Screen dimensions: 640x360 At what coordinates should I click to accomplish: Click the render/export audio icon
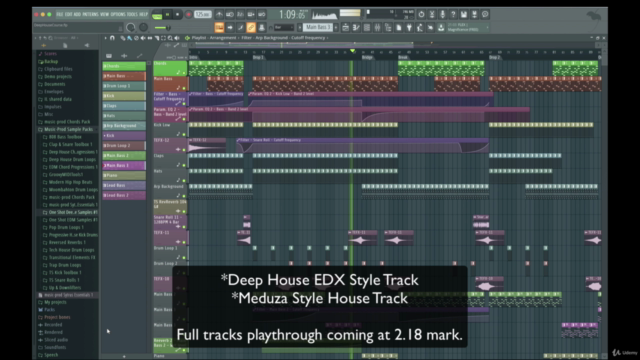pos(474,15)
